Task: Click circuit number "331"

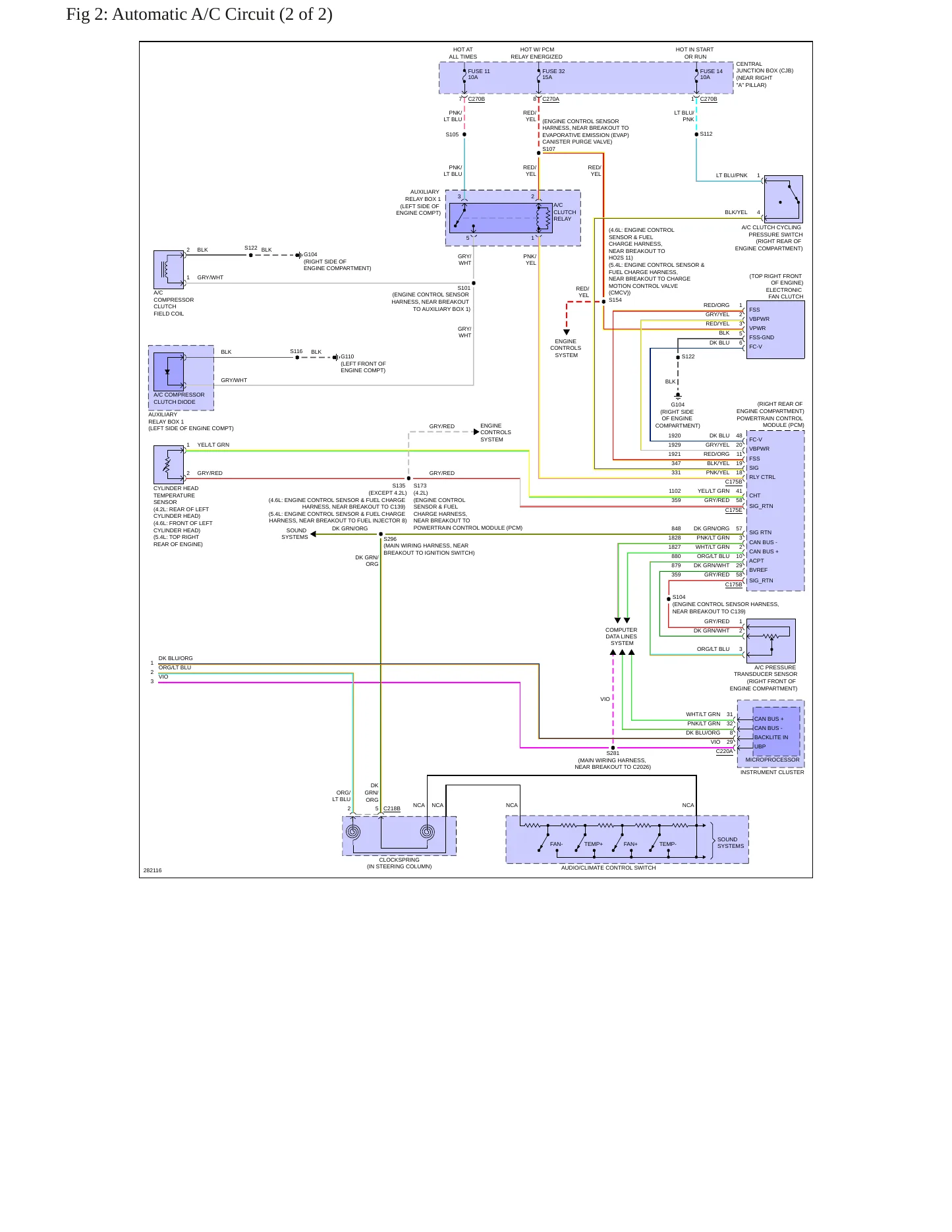Action: (x=676, y=472)
